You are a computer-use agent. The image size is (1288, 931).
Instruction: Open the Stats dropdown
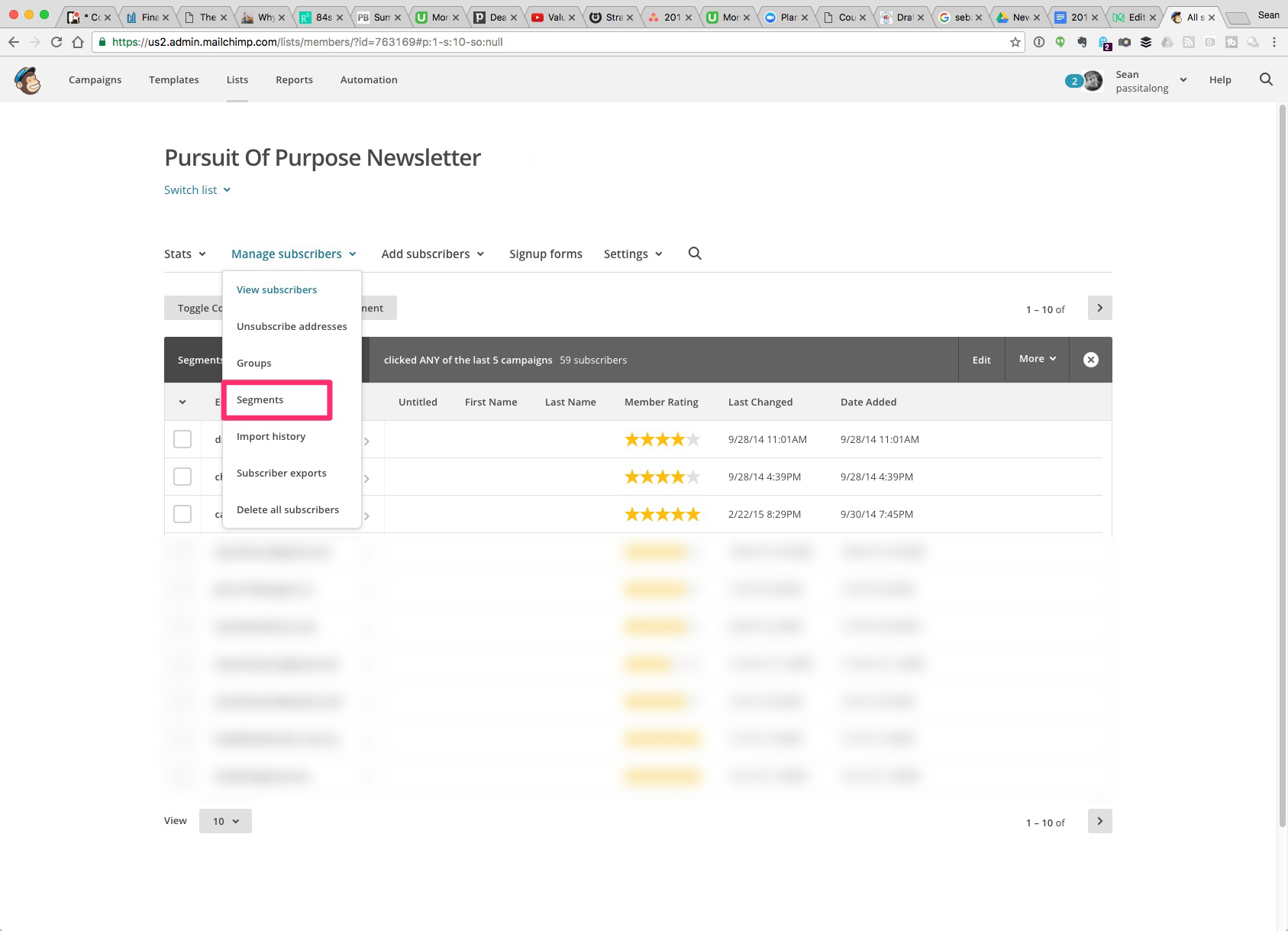185,254
